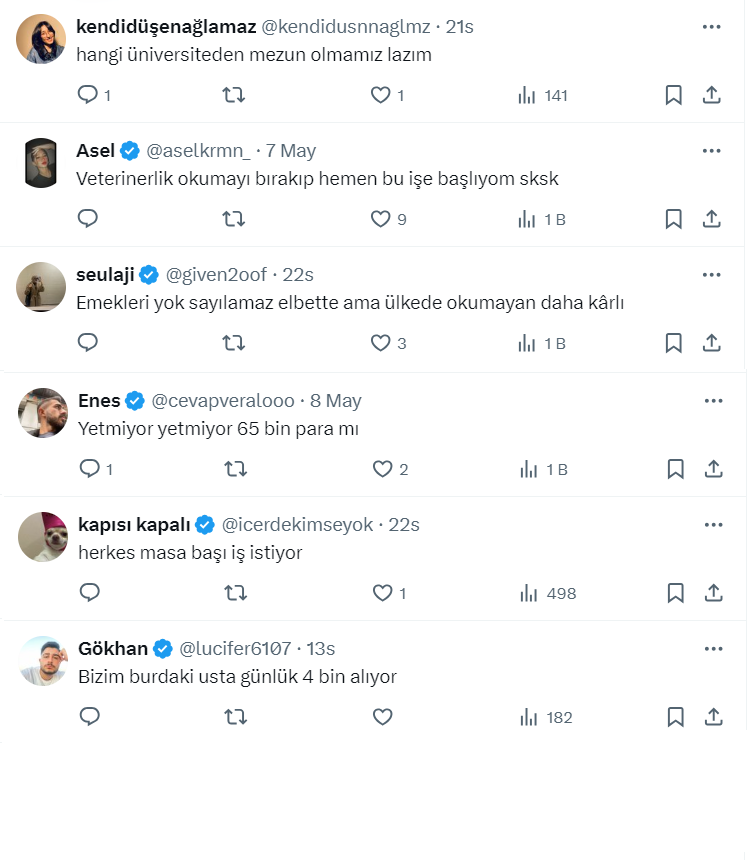Viewport: 754px width, 860px height.
Task: Like Gökhan's tweet about usta
Action: click(x=382, y=717)
